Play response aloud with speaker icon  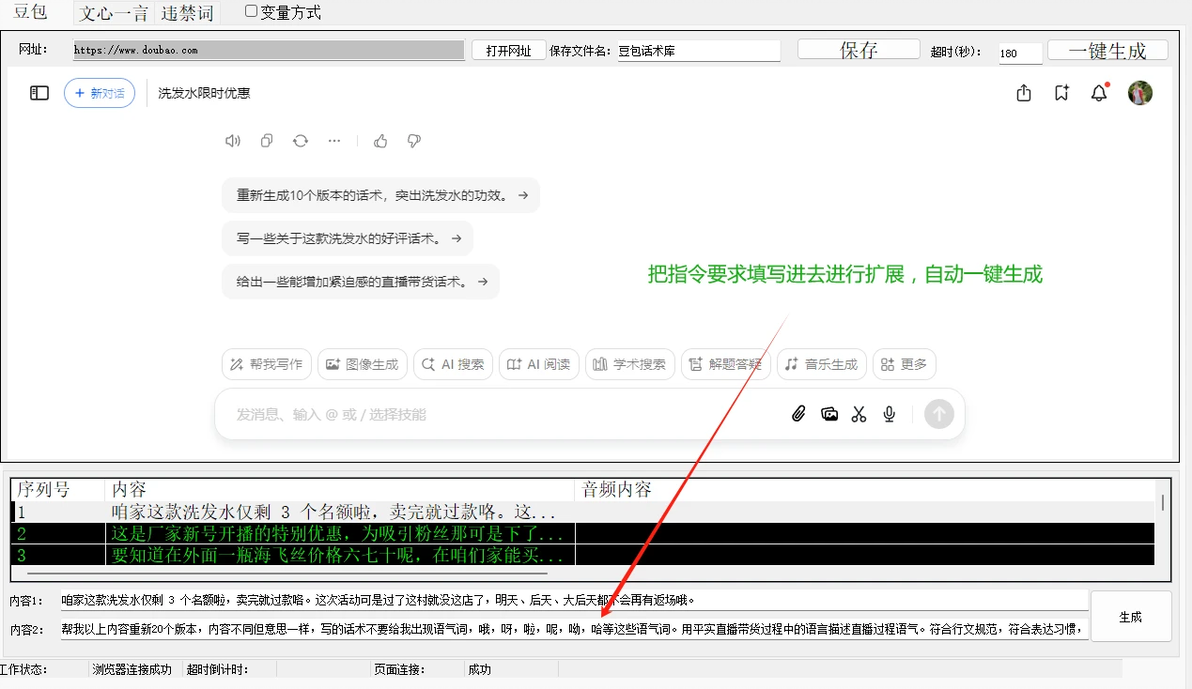click(233, 141)
